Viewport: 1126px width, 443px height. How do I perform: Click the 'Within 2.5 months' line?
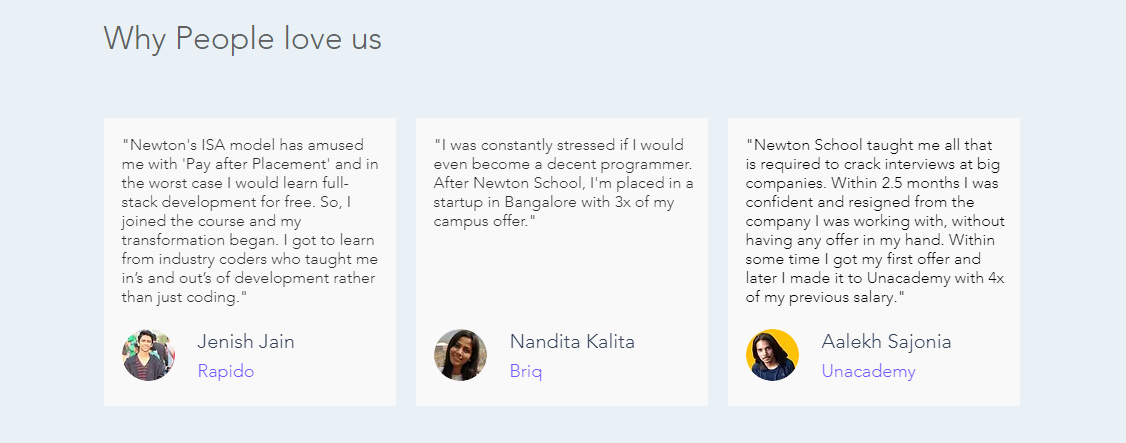873,183
